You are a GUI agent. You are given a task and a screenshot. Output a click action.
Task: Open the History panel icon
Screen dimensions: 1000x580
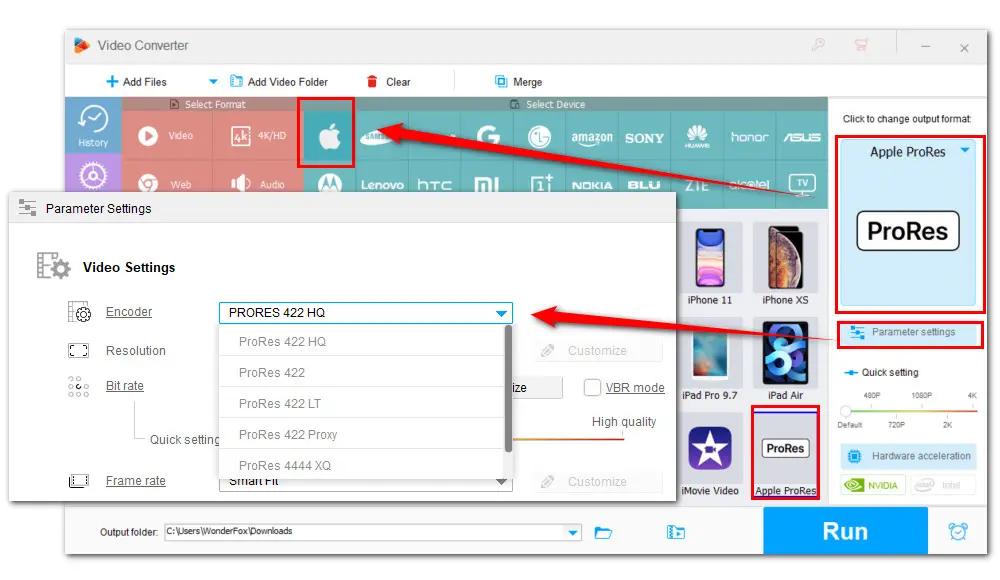click(93, 126)
